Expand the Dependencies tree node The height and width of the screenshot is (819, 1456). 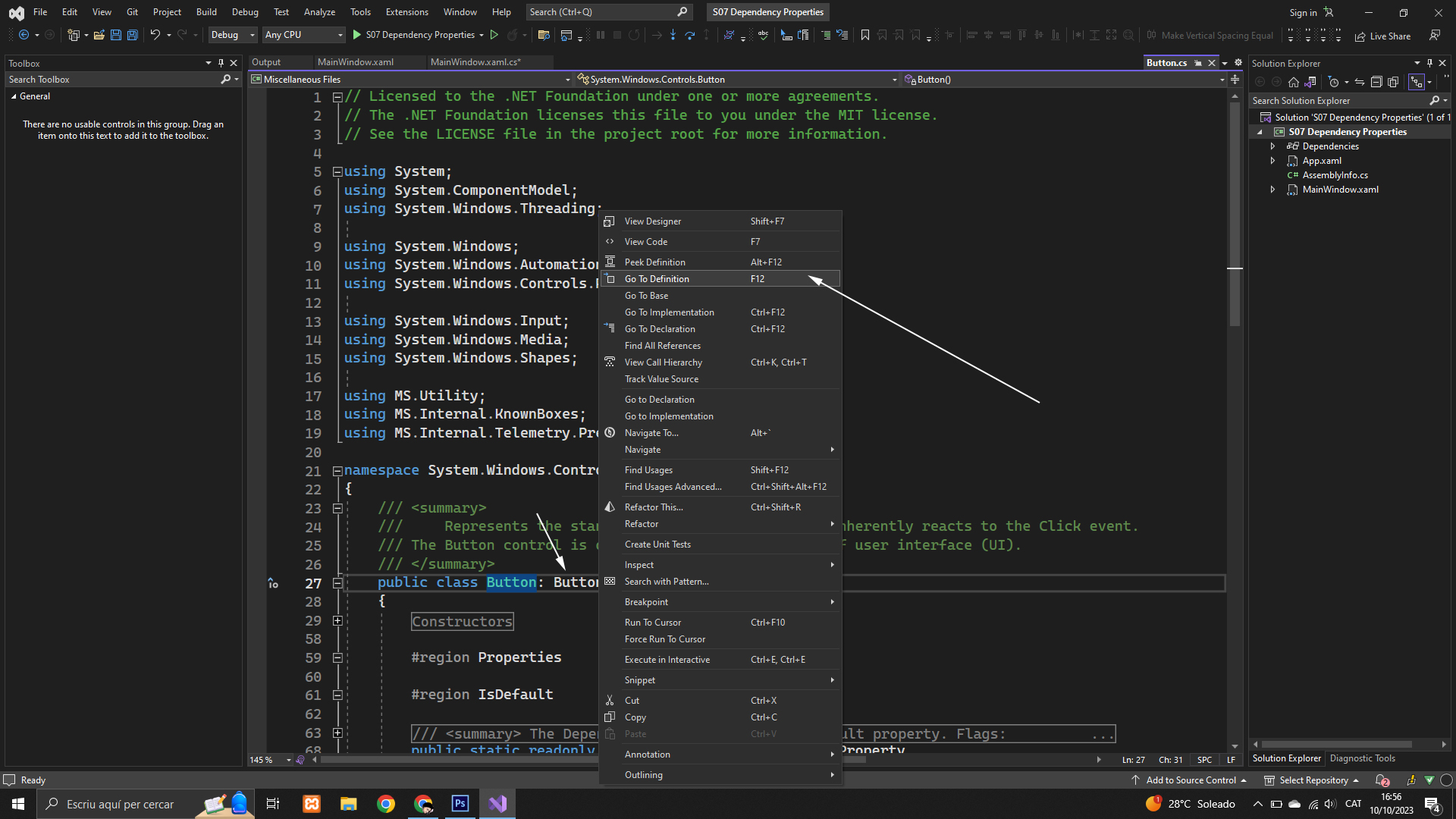coord(1273,146)
